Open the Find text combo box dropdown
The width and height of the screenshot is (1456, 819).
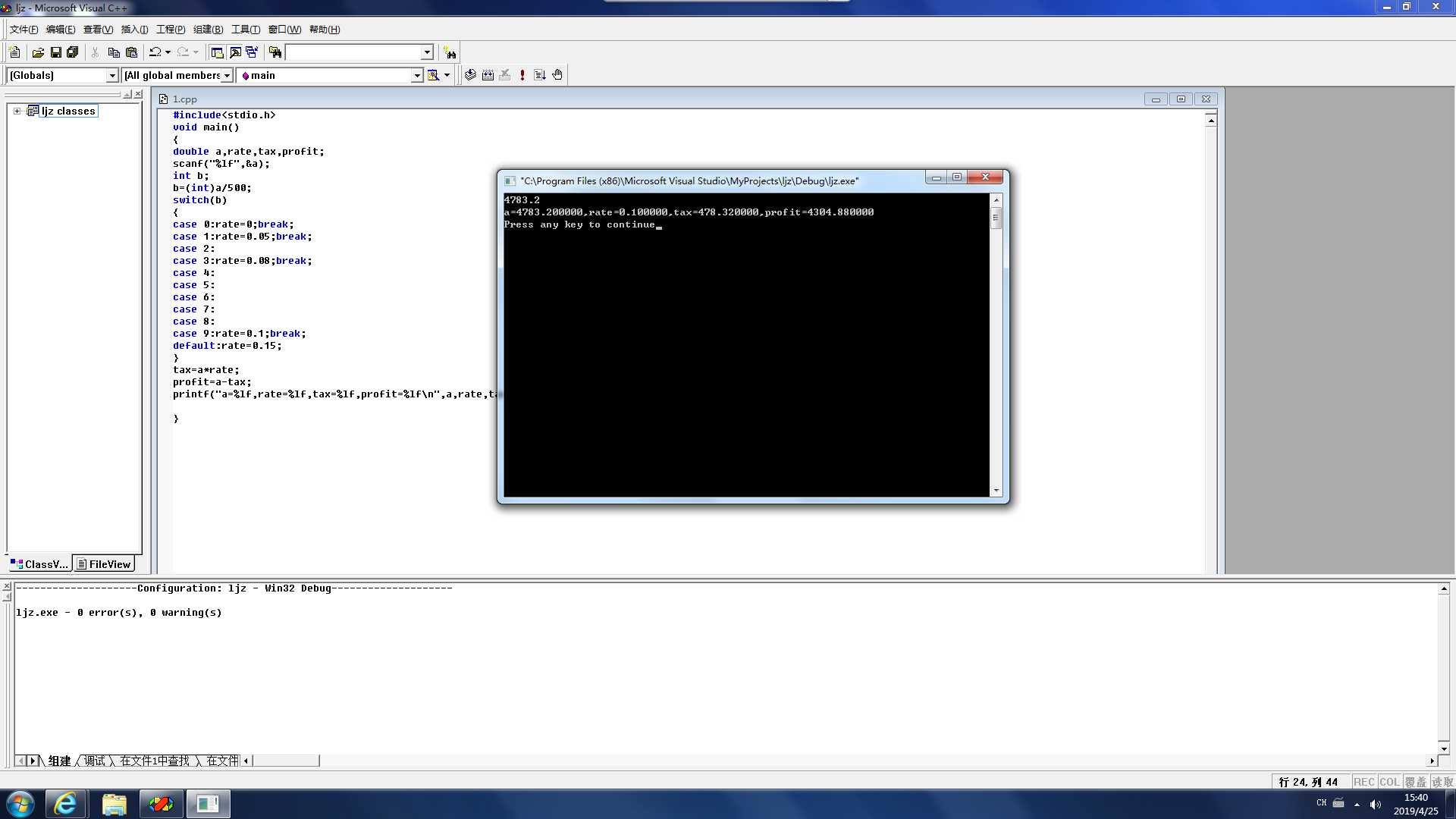point(427,52)
